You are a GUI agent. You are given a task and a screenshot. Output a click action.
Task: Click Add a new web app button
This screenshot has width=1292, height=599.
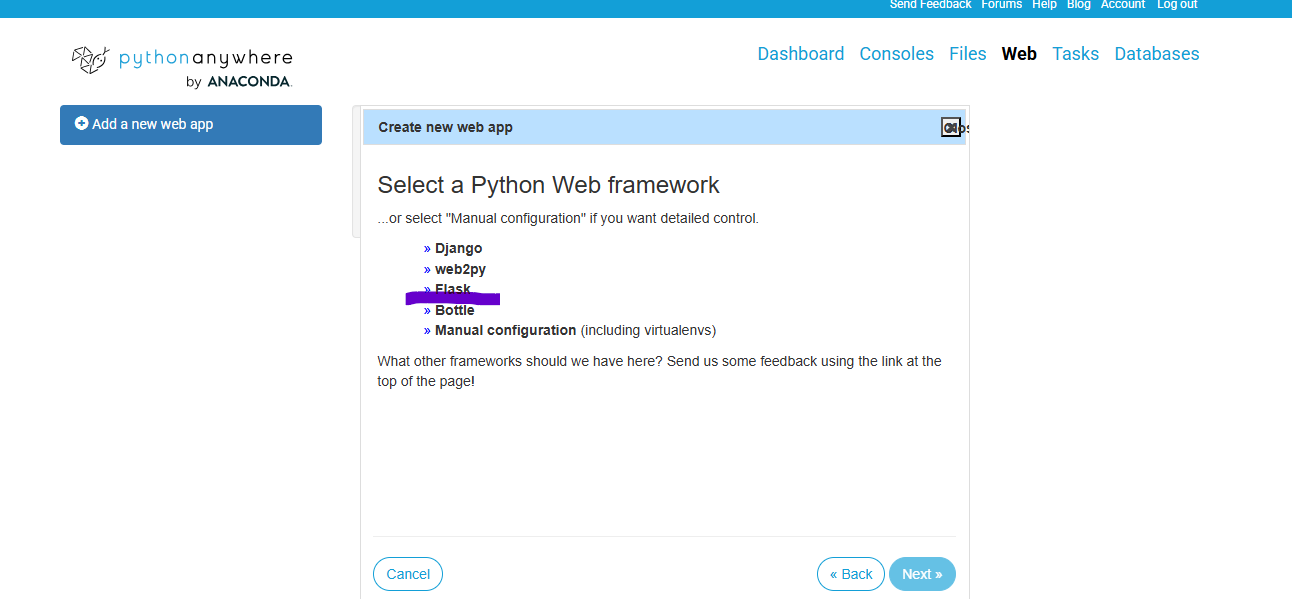(x=191, y=125)
